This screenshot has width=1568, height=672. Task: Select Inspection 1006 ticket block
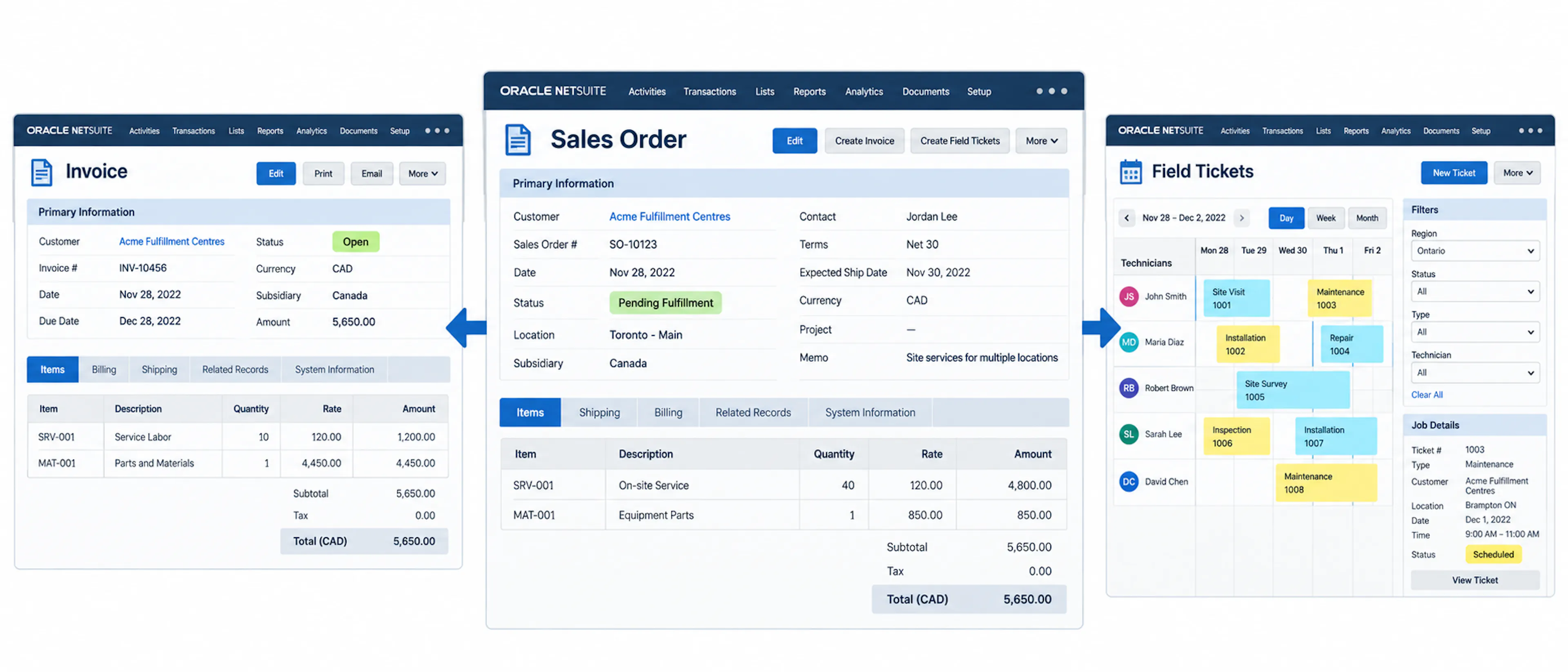(x=1236, y=436)
